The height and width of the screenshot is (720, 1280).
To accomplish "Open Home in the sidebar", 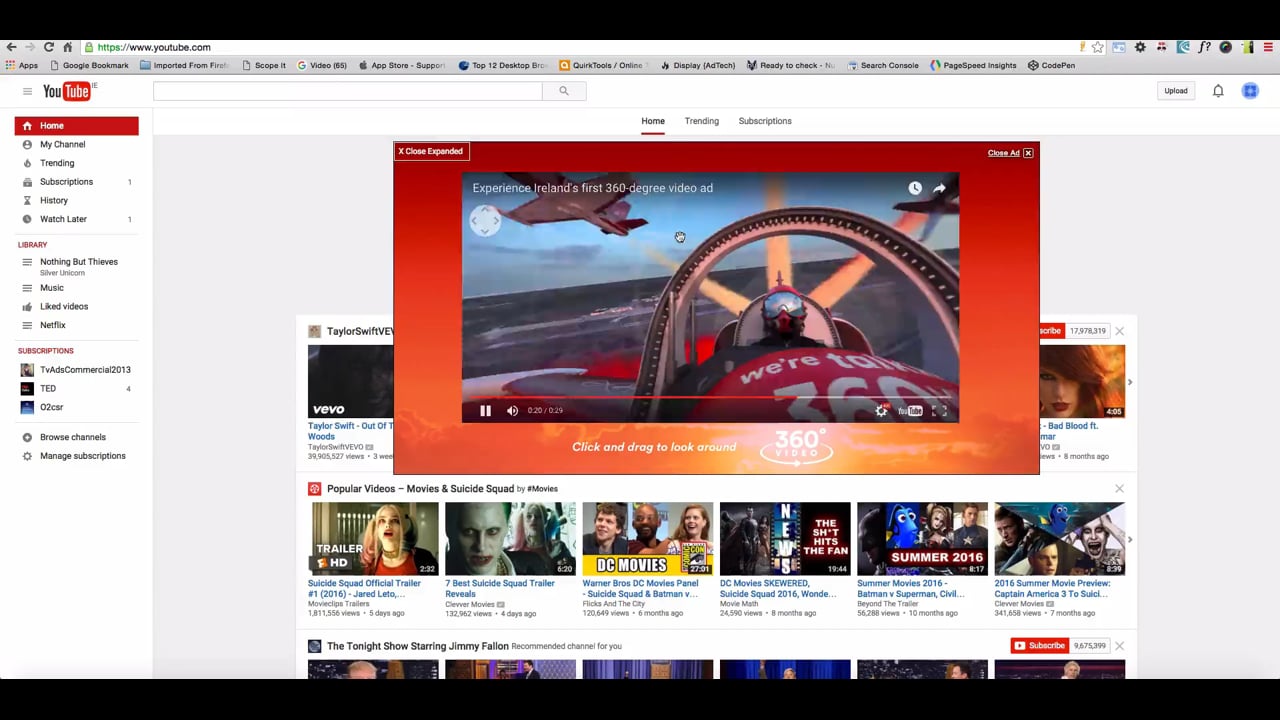I will pos(77,126).
